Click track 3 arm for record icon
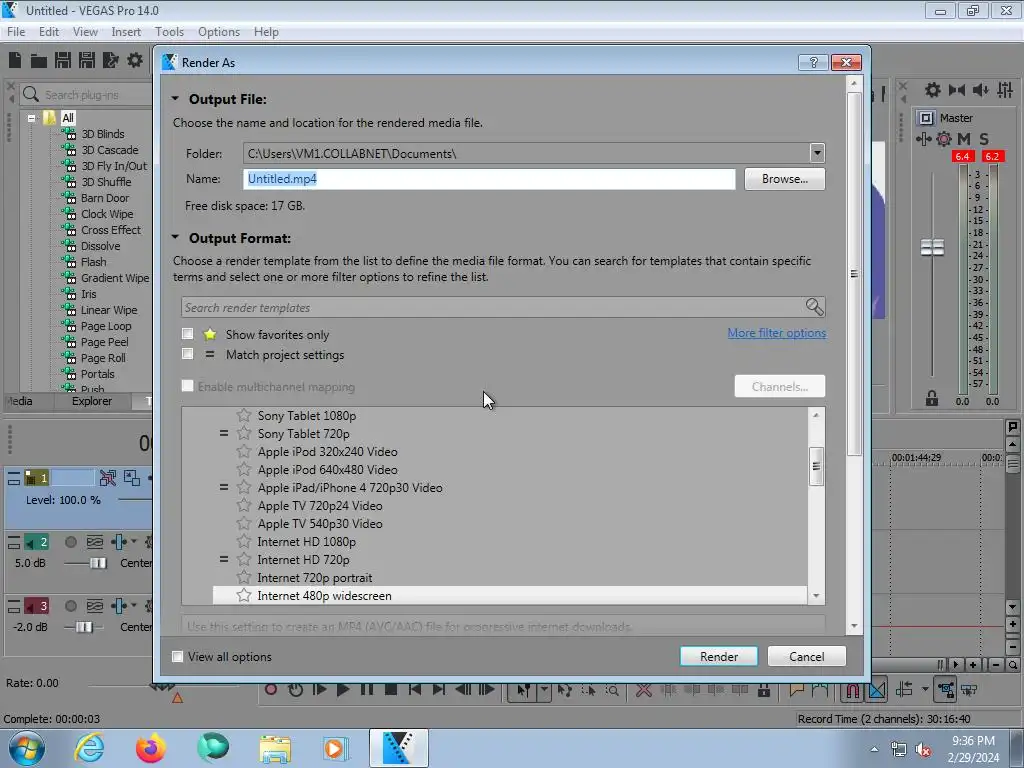The height and width of the screenshot is (768, 1024). coord(71,606)
